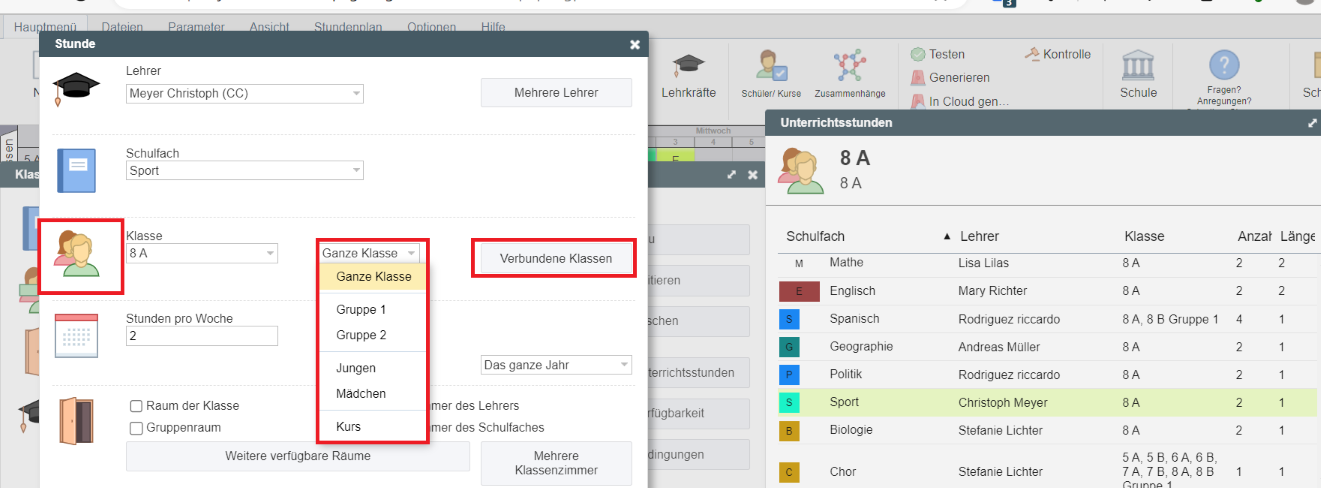Click the green Testen badge icon
The height and width of the screenshot is (488, 1321).
(918, 54)
